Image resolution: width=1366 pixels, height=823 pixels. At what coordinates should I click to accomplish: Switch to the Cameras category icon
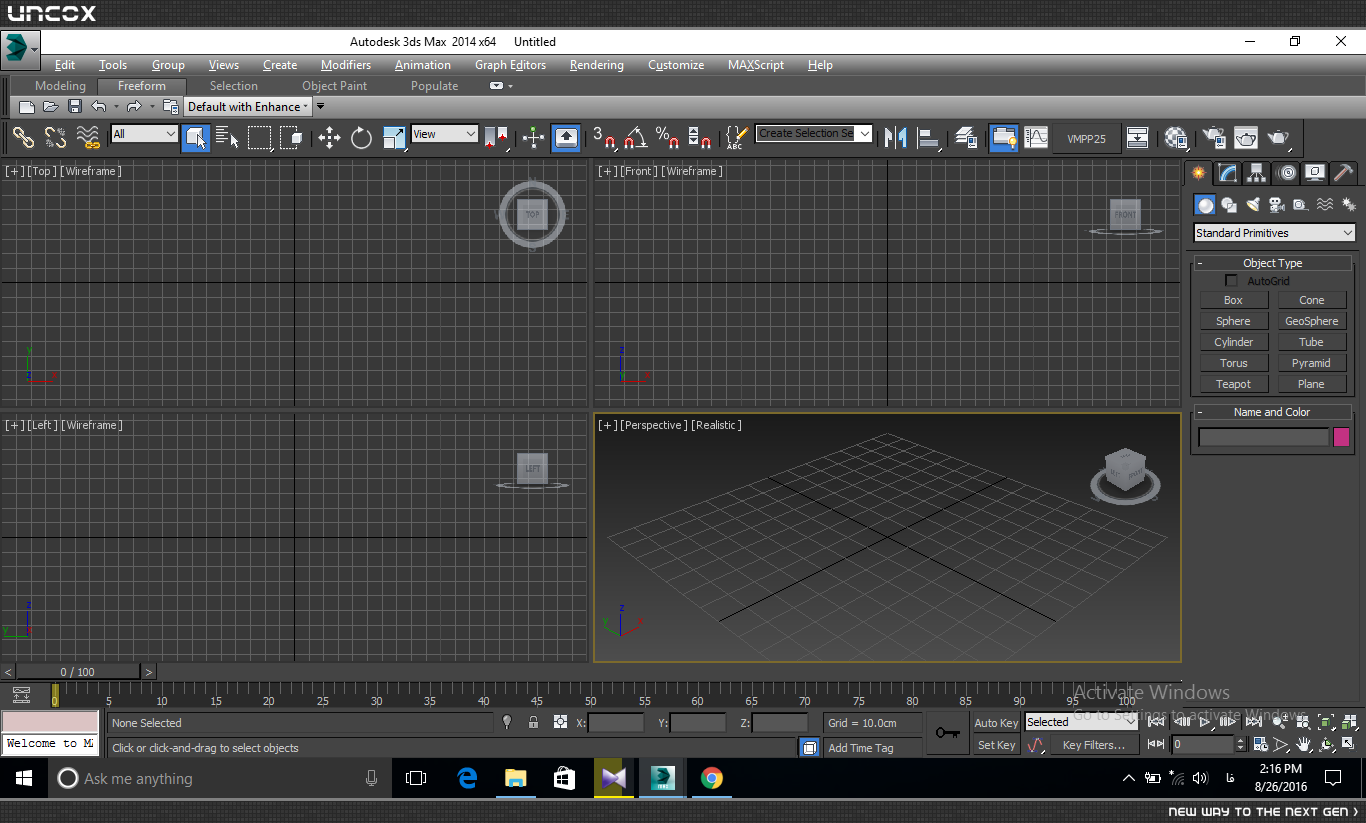pos(1277,205)
